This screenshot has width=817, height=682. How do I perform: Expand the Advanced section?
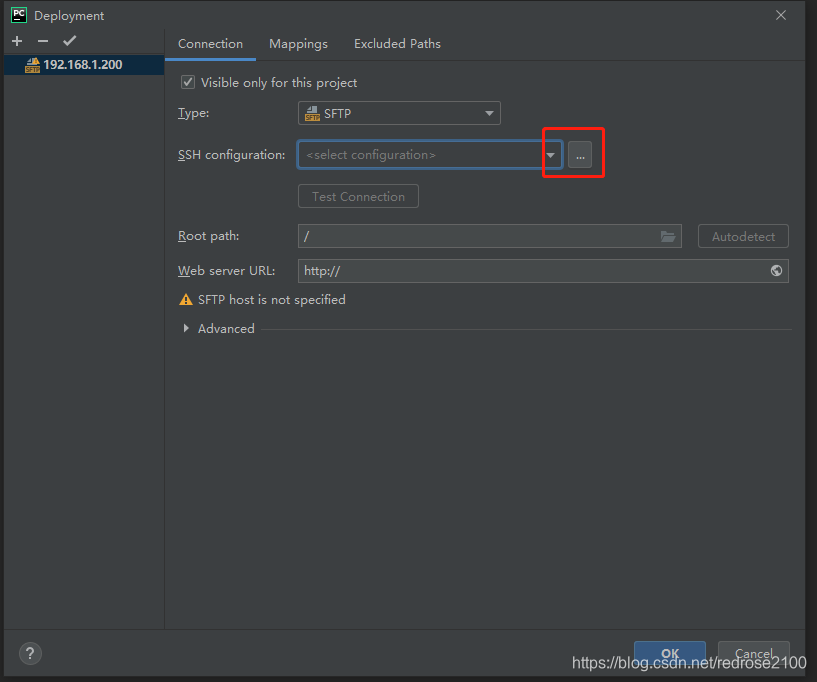click(x=186, y=329)
